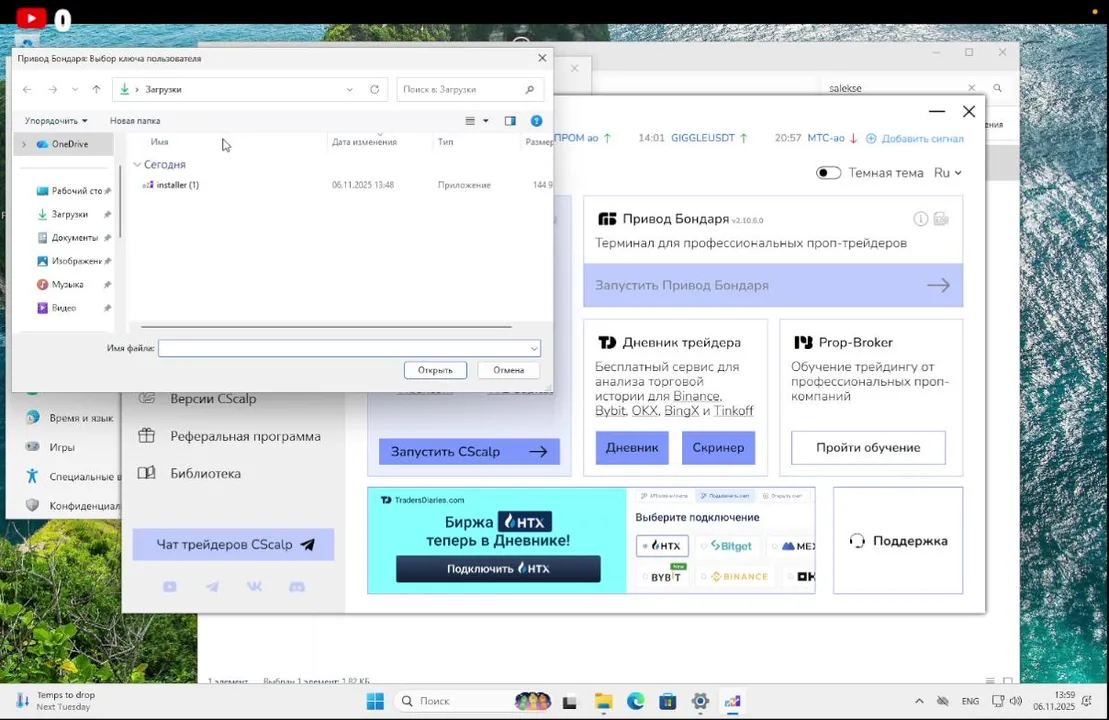Screen dimensions: 1109x720
Task: Open Игры in Settings window
Action: tap(51, 447)
